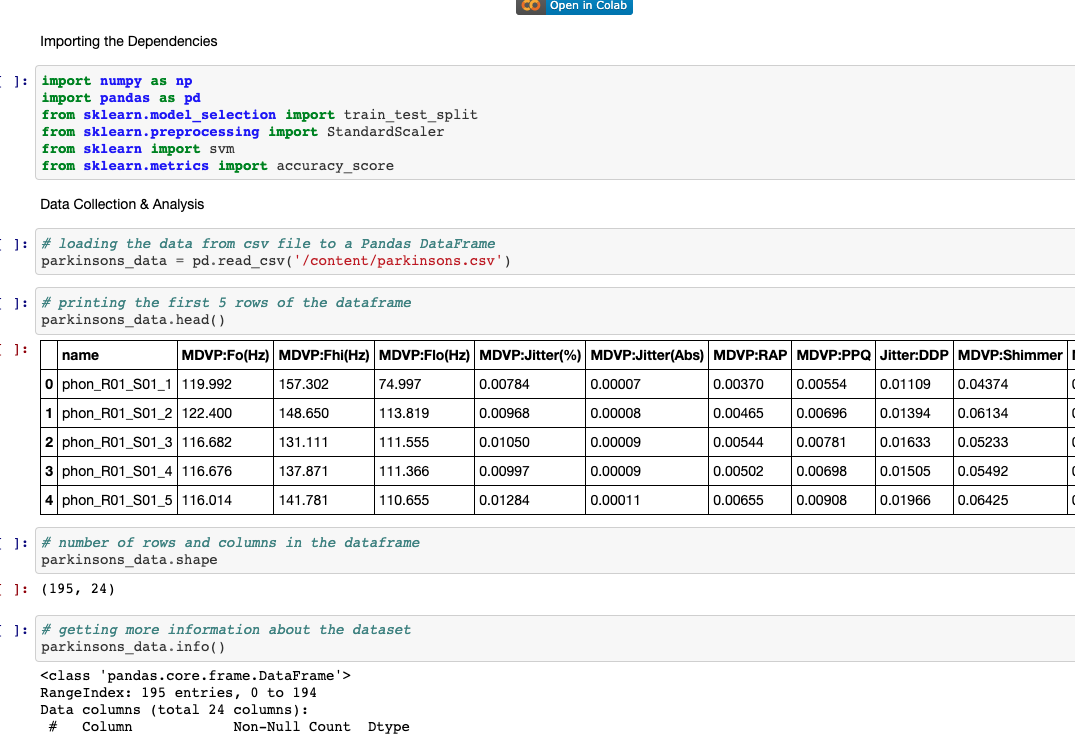Click the 'RangeIndex: 195 entries' output line
Viewport: 1075px width, 741px height.
[x=178, y=692]
